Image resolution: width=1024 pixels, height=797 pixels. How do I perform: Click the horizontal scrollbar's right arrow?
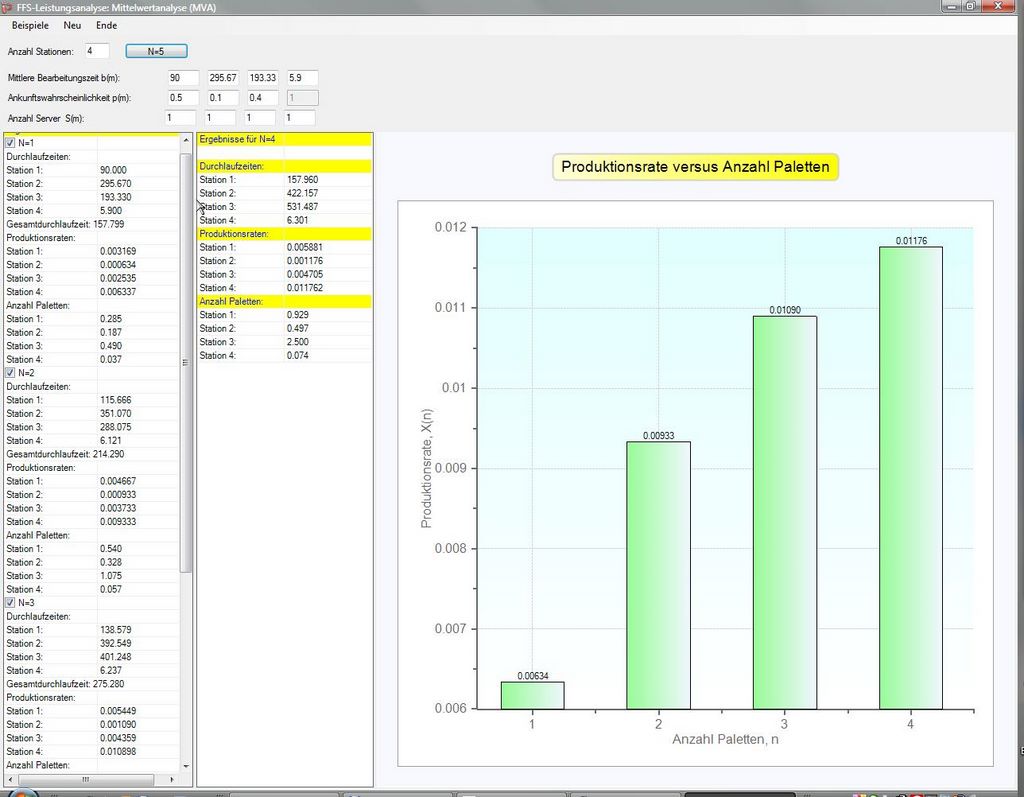coord(172,779)
